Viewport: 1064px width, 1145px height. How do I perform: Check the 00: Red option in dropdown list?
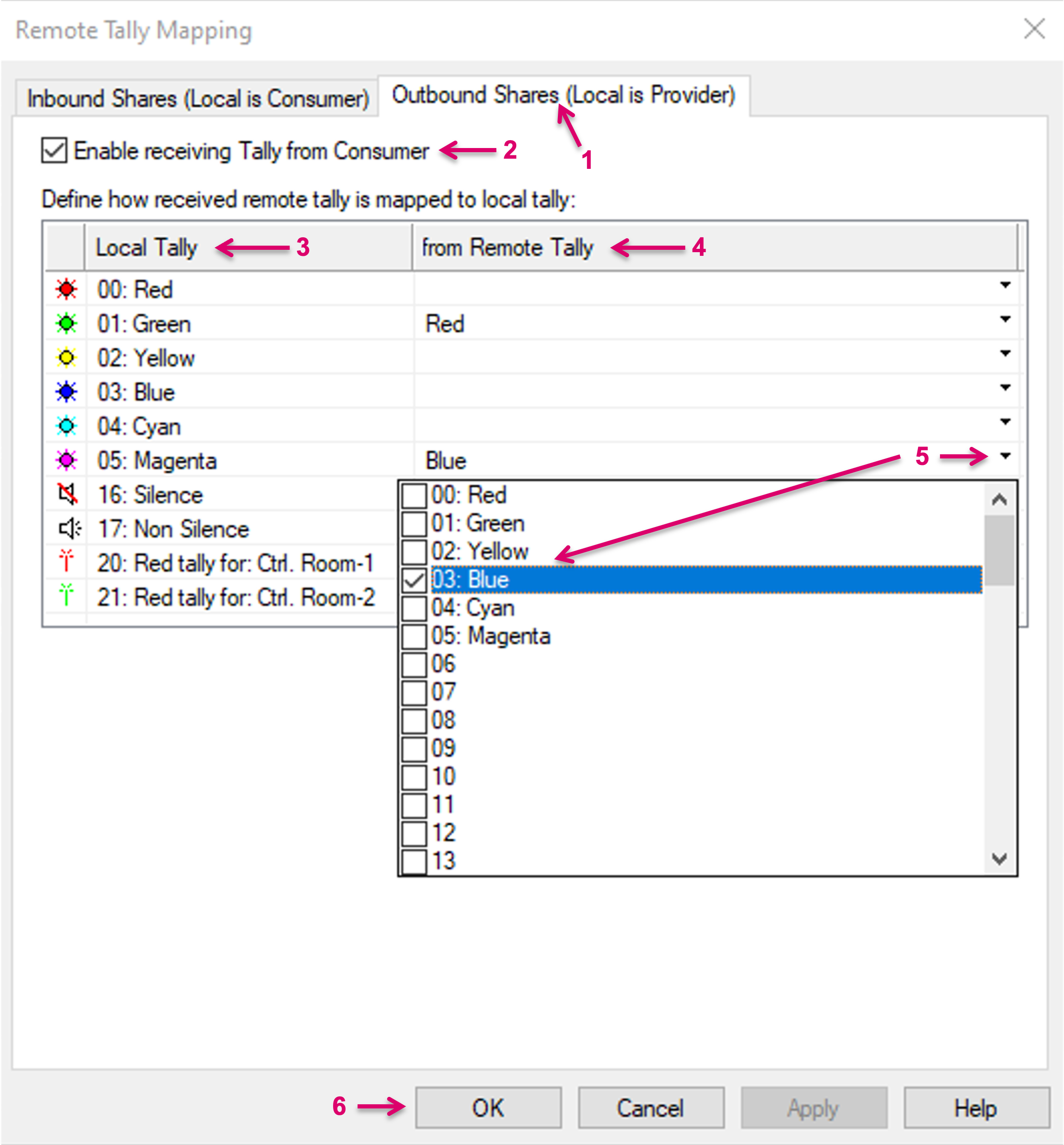tap(414, 495)
